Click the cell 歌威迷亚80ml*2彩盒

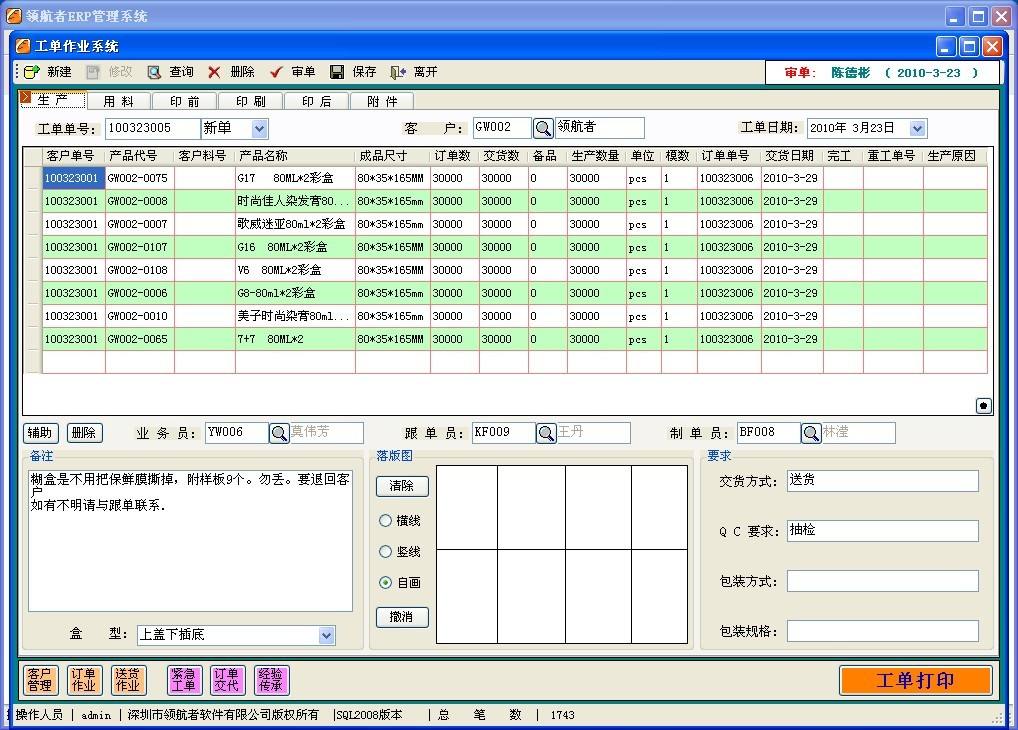coord(294,224)
